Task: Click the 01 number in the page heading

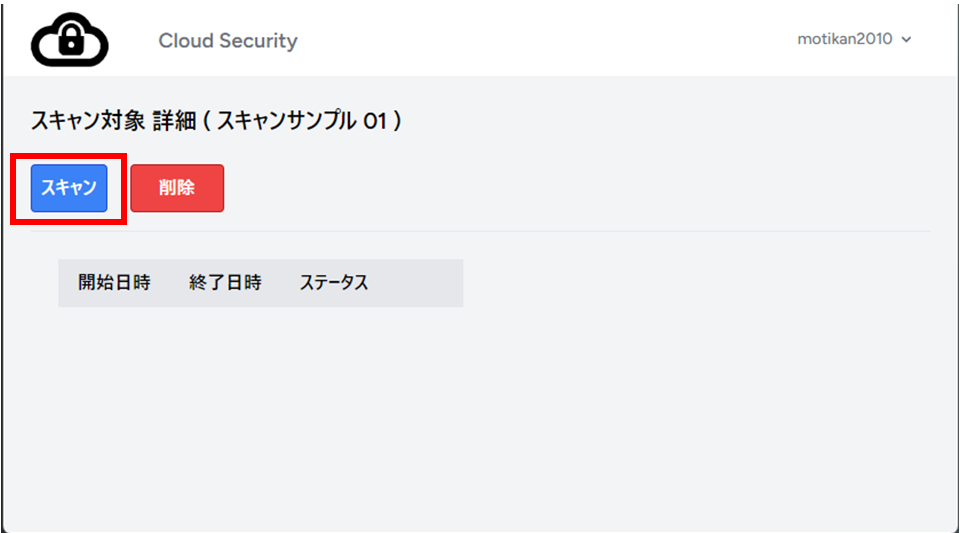Action: [x=374, y=121]
